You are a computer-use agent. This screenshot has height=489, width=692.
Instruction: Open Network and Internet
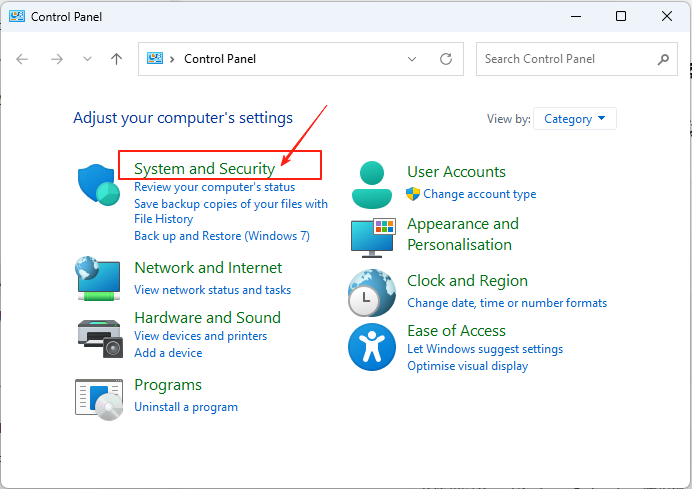[x=208, y=267]
